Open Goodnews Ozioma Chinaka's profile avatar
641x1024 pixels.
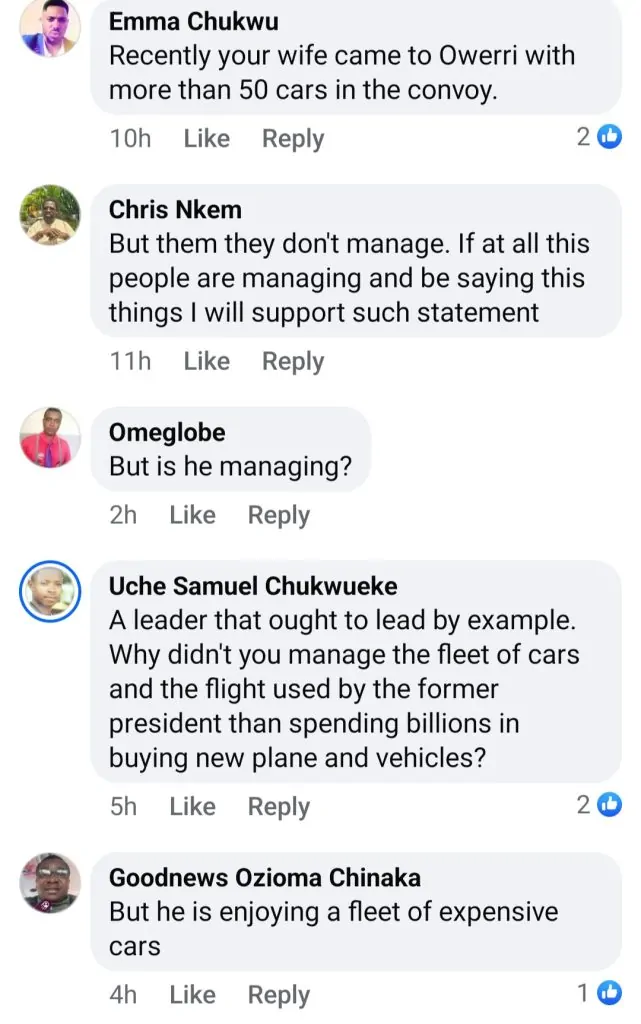pos(50,881)
